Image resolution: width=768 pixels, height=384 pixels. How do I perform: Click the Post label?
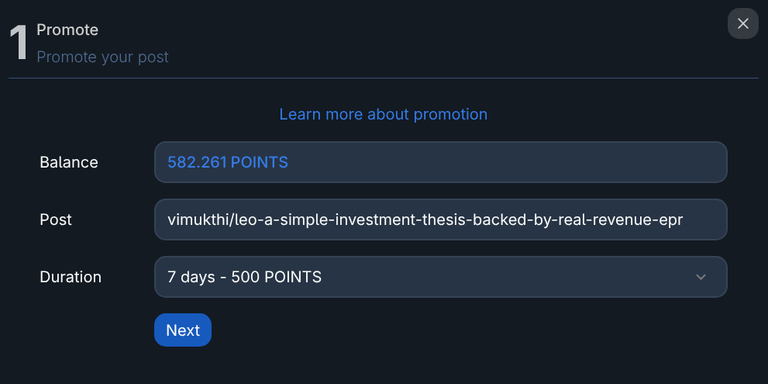pos(55,220)
